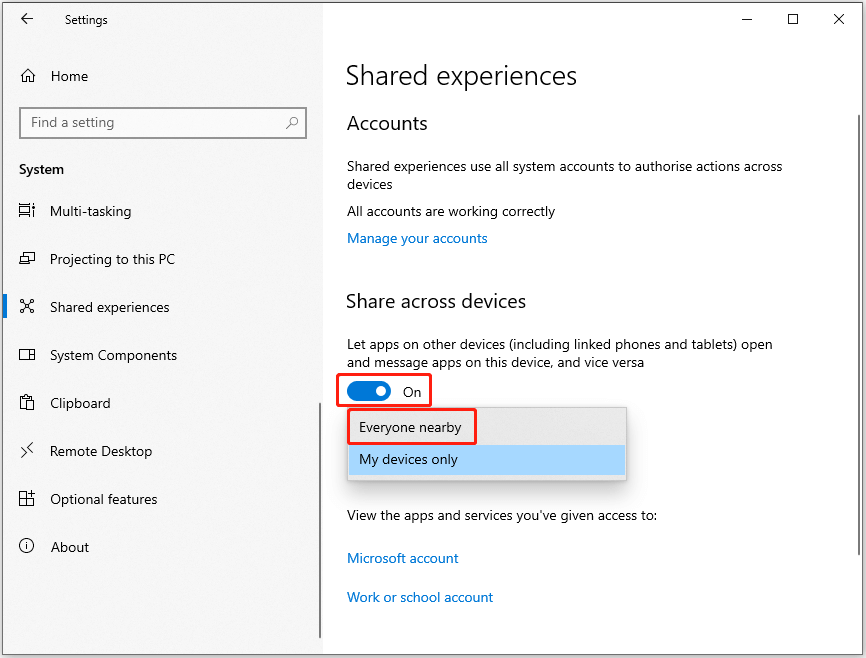Click the About info icon
The image size is (866, 658).
[x=27, y=546]
